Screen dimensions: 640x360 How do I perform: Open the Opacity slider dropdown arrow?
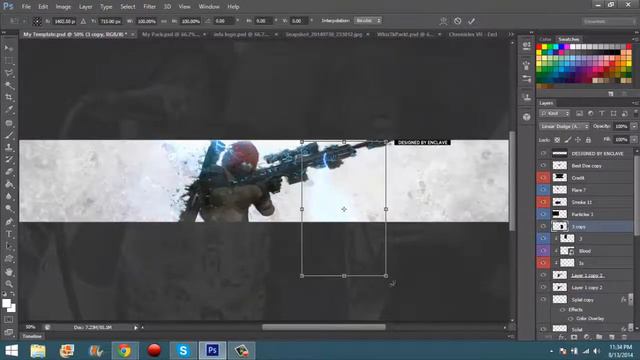[x=634, y=127]
